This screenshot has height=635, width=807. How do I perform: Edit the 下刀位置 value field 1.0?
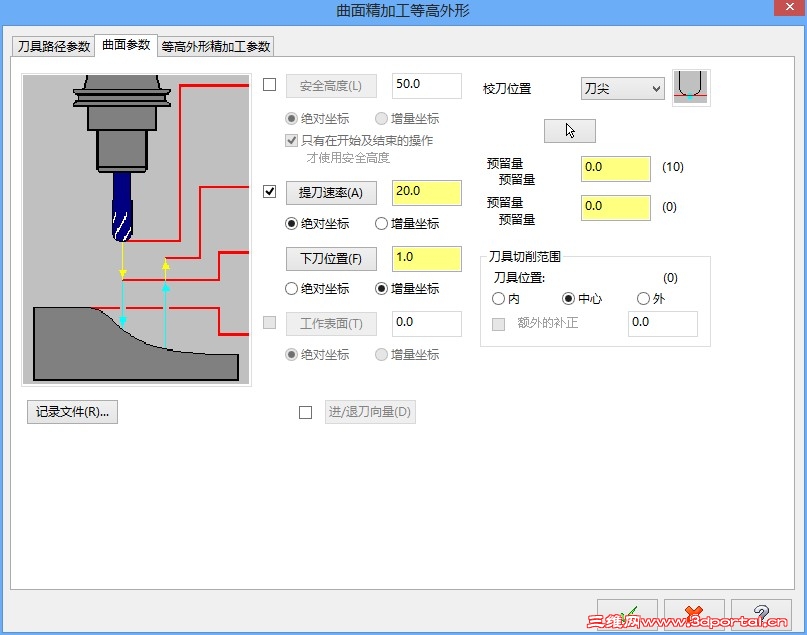tap(427, 258)
